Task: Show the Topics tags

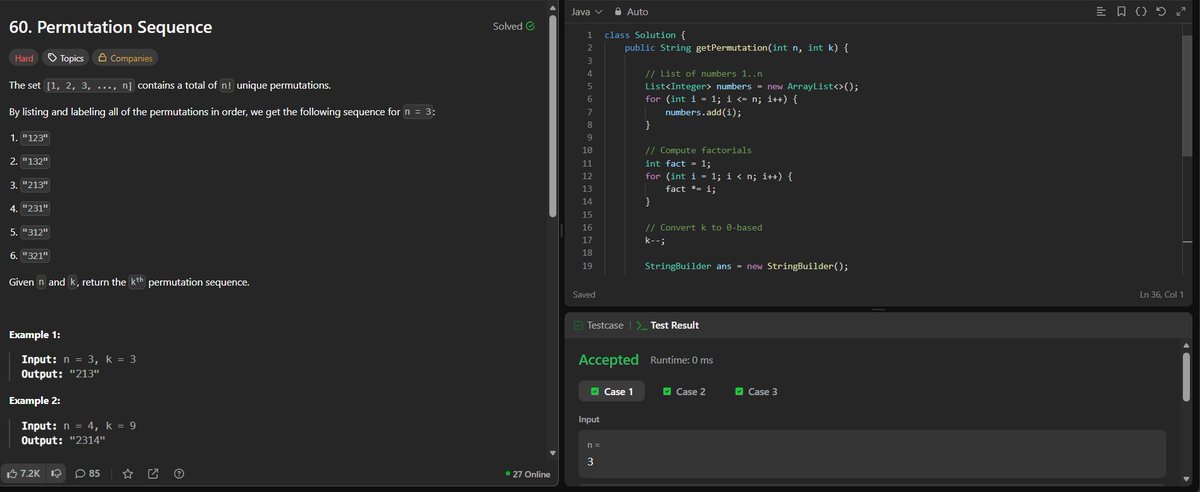Action: (x=66, y=58)
